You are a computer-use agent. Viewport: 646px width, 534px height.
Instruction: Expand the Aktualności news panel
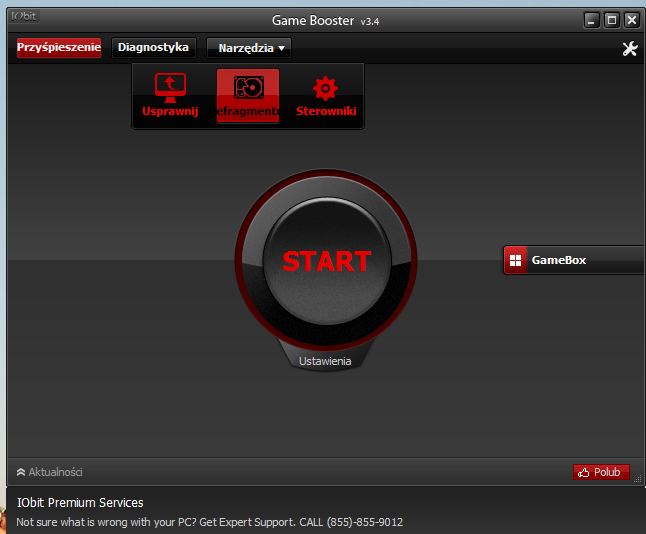pos(49,472)
